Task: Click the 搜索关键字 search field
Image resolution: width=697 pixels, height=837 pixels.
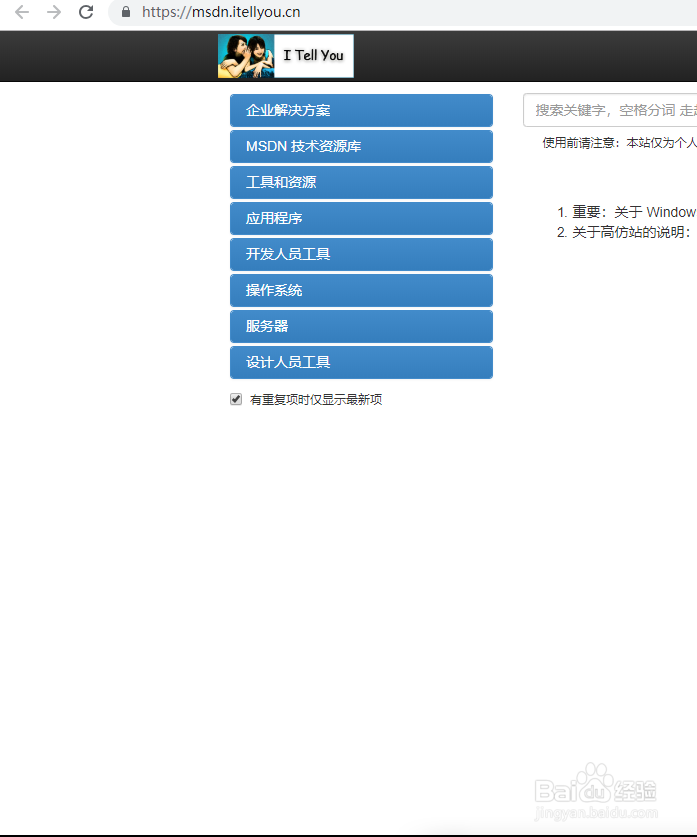Action: [x=610, y=110]
